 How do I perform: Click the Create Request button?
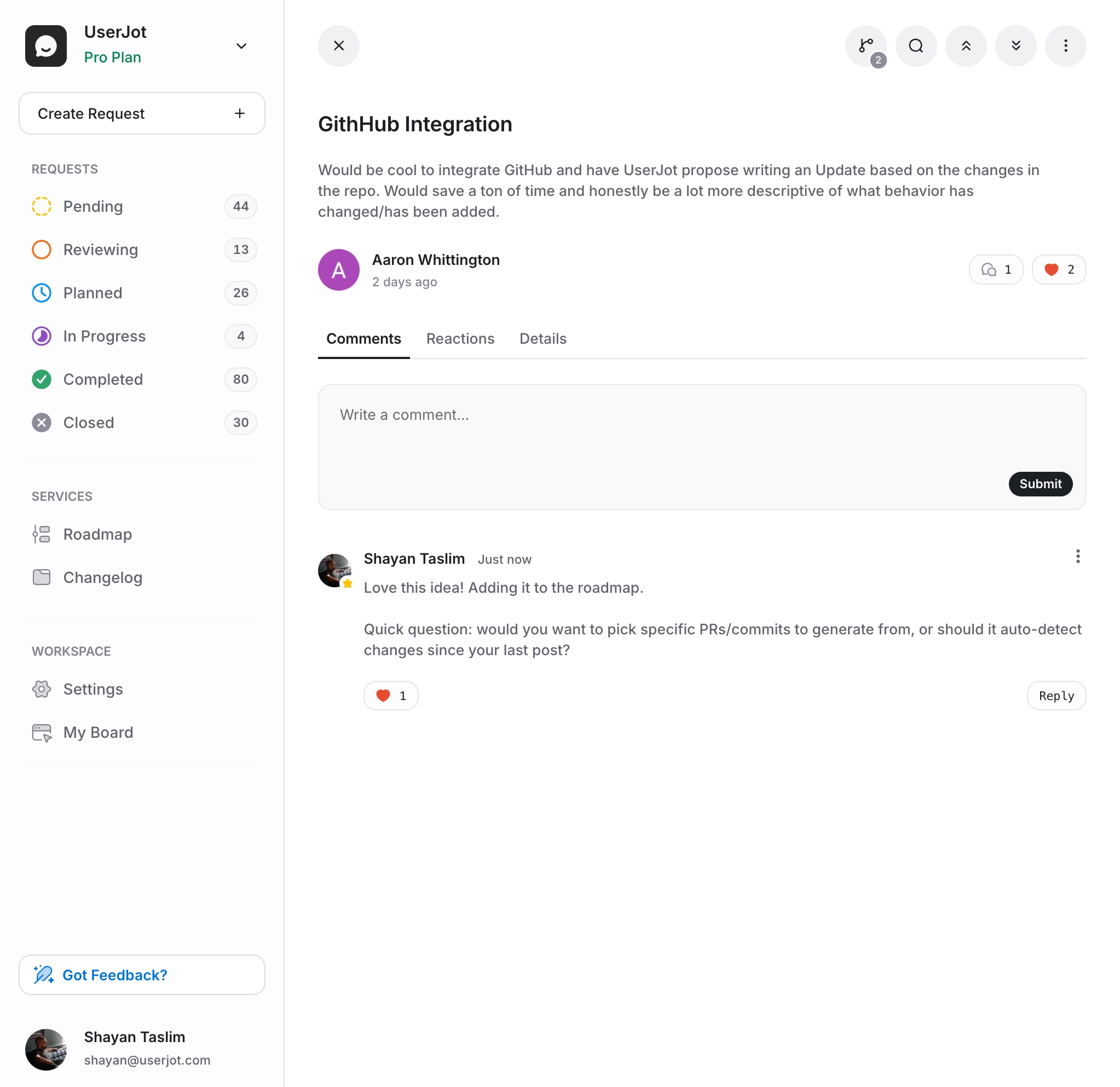click(x=142, y=113)
